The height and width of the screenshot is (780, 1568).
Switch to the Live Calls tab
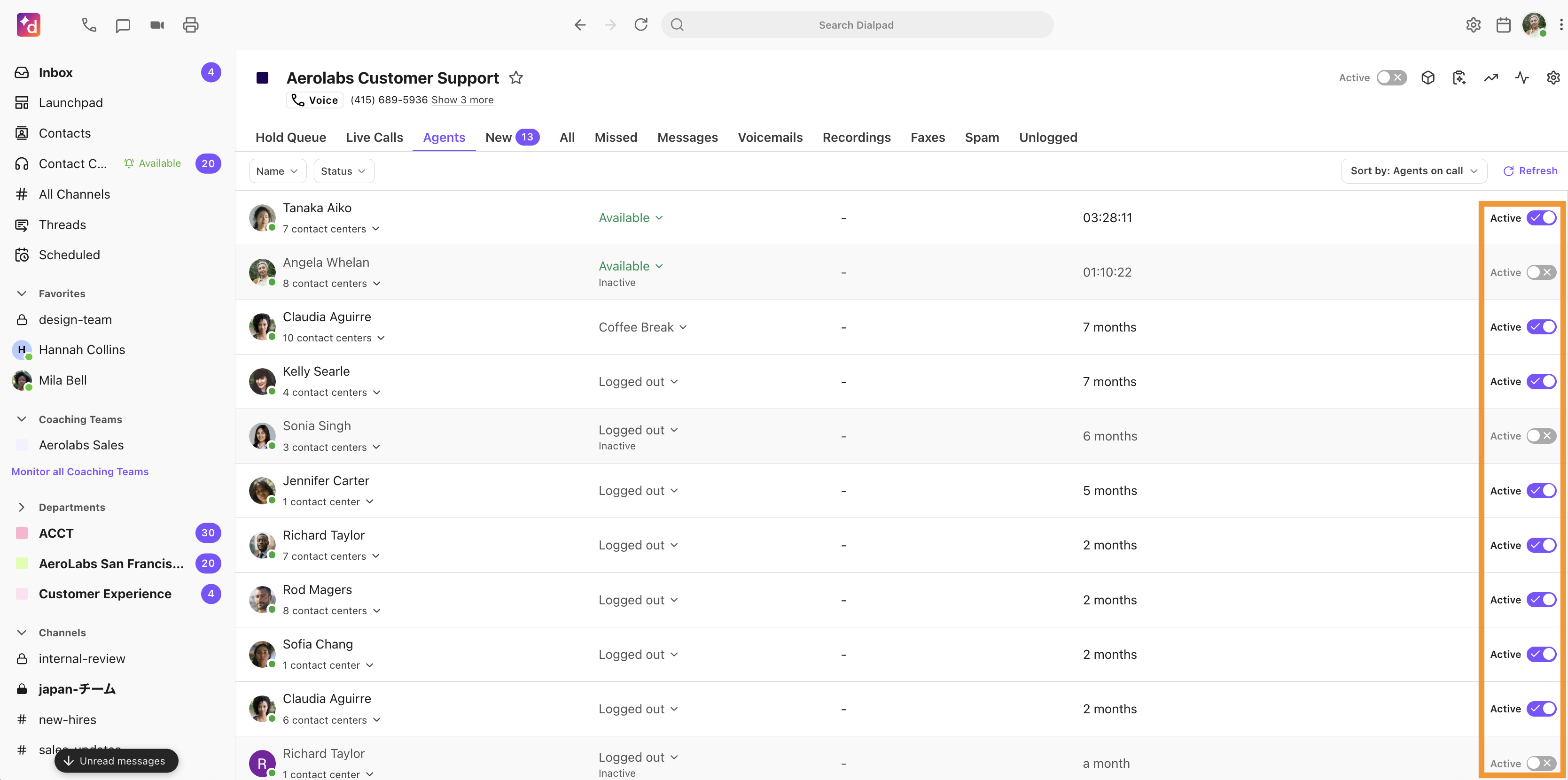pyautogui.click(x=374, y=138)
